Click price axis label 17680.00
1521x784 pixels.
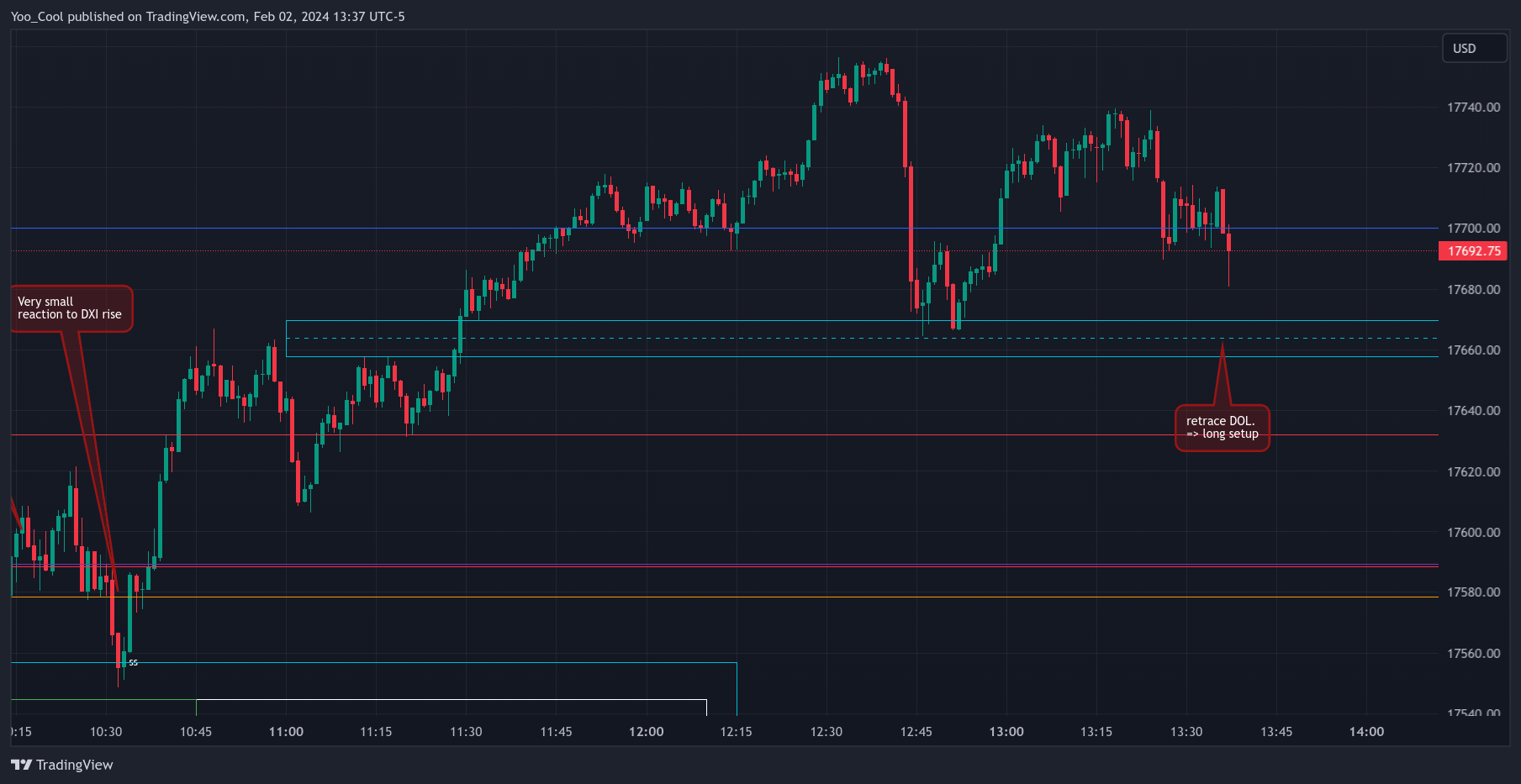[1473, 290]
